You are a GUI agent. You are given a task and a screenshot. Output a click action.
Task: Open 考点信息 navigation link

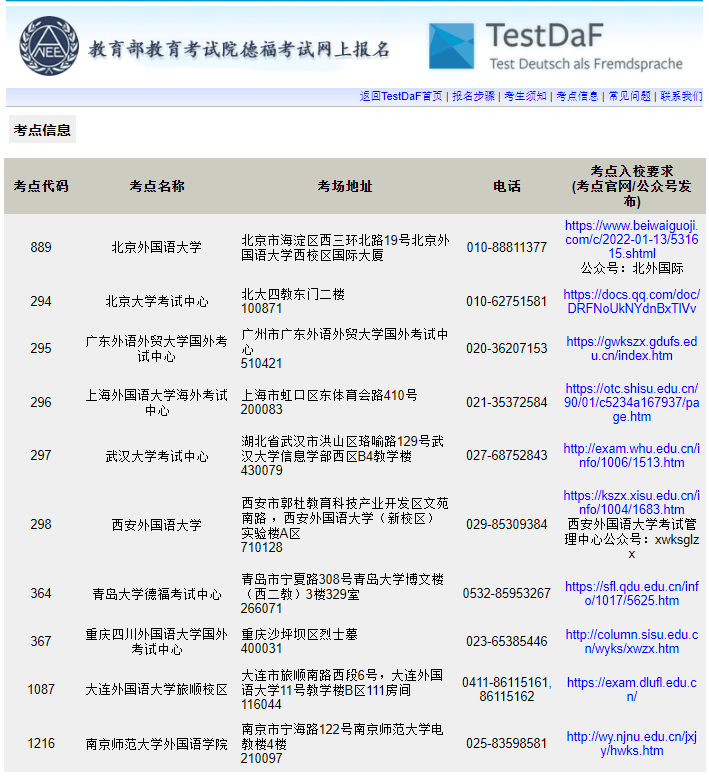pos(577,96)
